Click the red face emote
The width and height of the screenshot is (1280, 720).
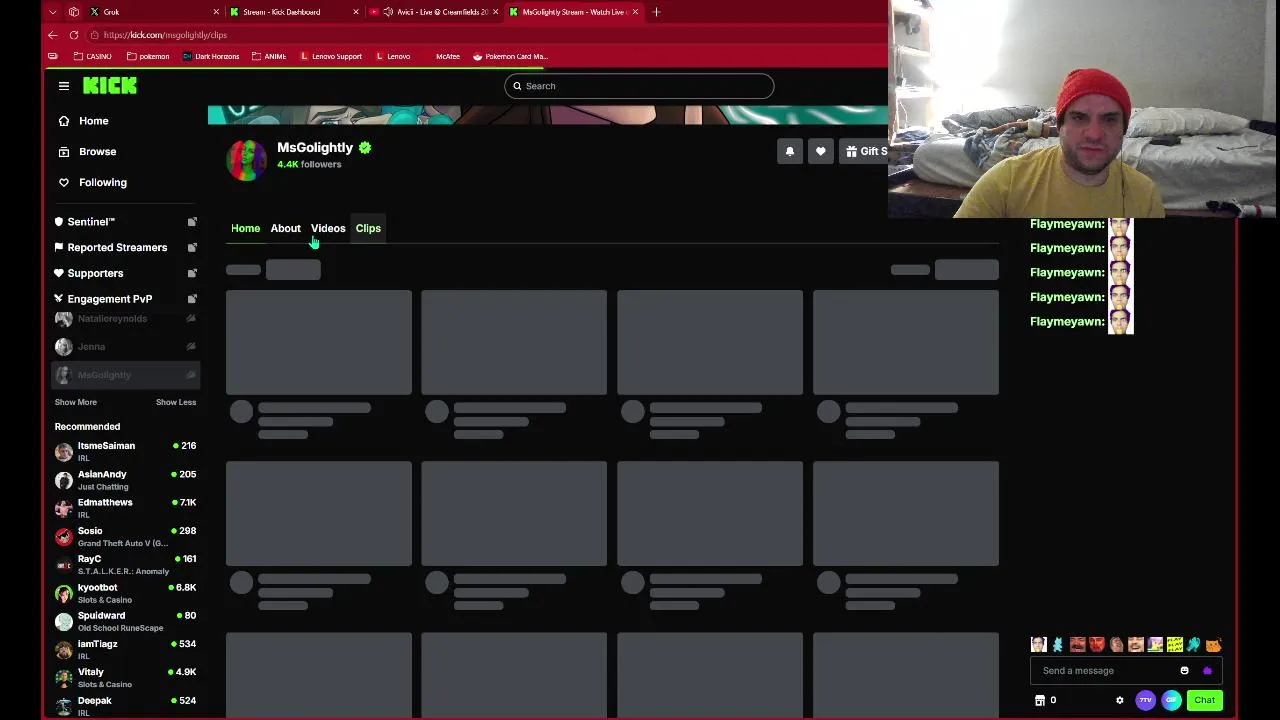(x=1097, y=645)
